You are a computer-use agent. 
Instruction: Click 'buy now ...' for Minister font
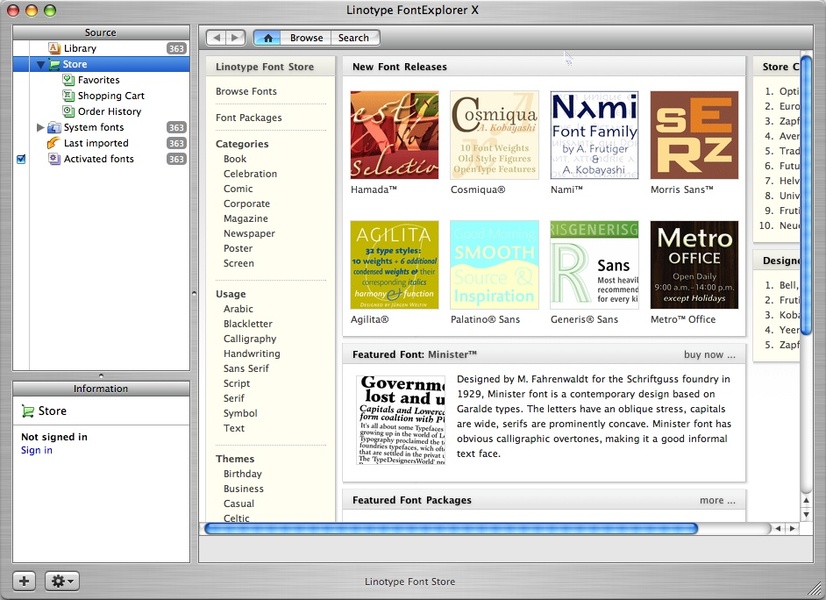click(709, 355)
